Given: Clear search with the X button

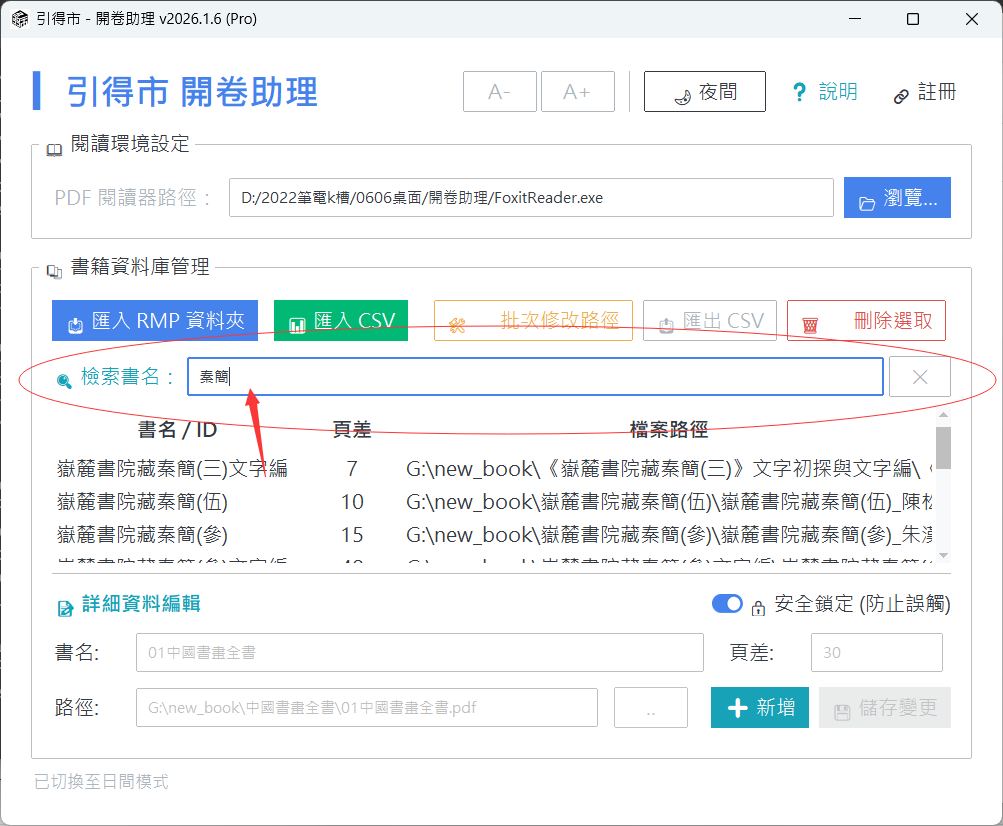Looking at the screenshot, I should [x=919, y=377].
